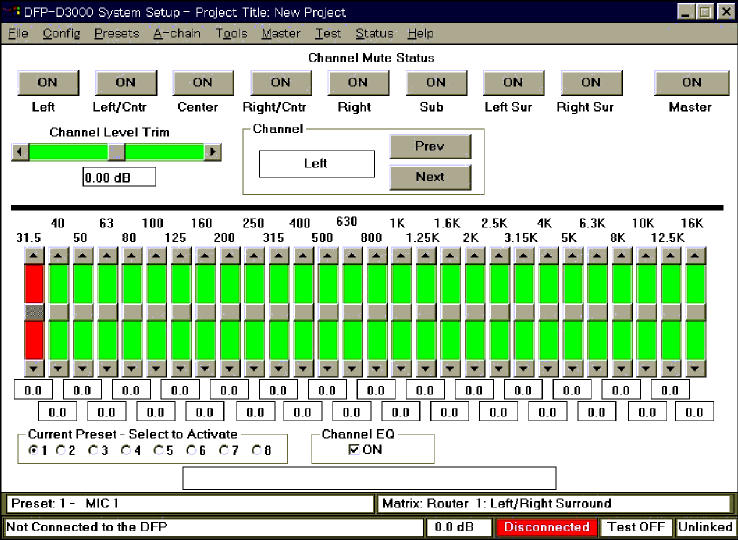
Task: Click the Channel Level Trim left arrow
Action: point(19,152)
